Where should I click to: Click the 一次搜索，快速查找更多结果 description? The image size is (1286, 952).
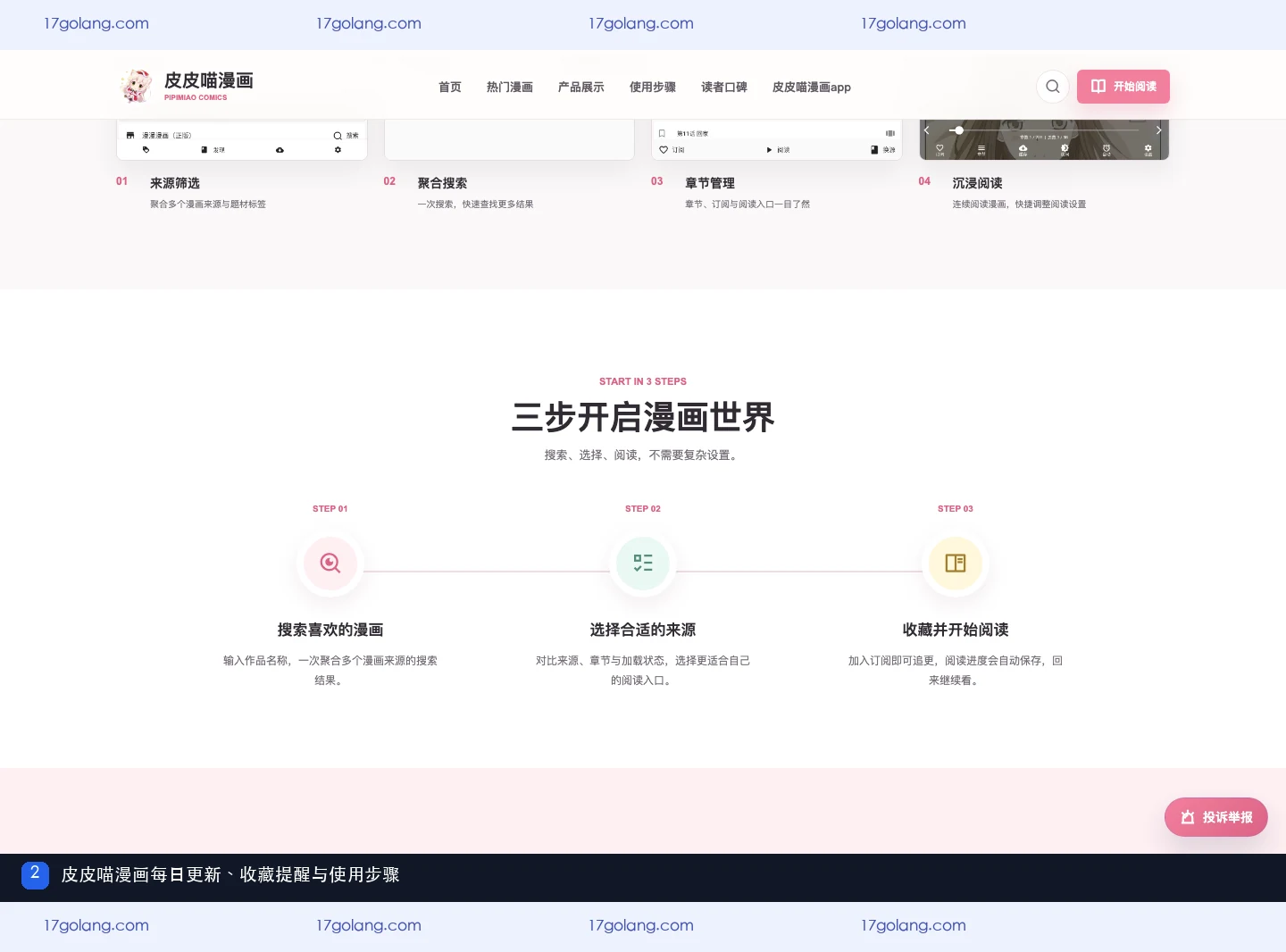[476, 205]
